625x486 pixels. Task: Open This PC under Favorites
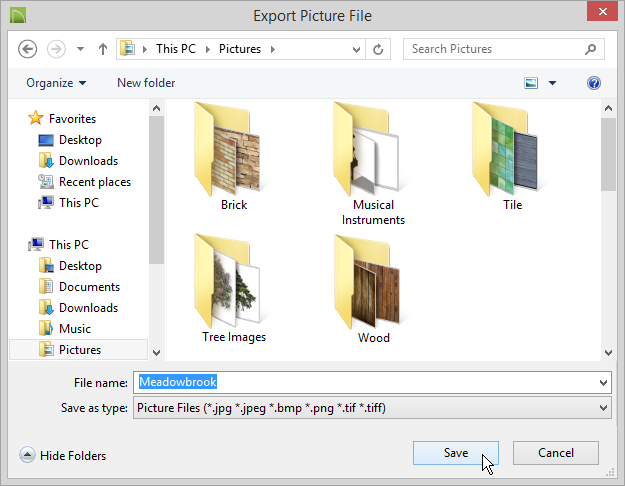pos(68,203)
